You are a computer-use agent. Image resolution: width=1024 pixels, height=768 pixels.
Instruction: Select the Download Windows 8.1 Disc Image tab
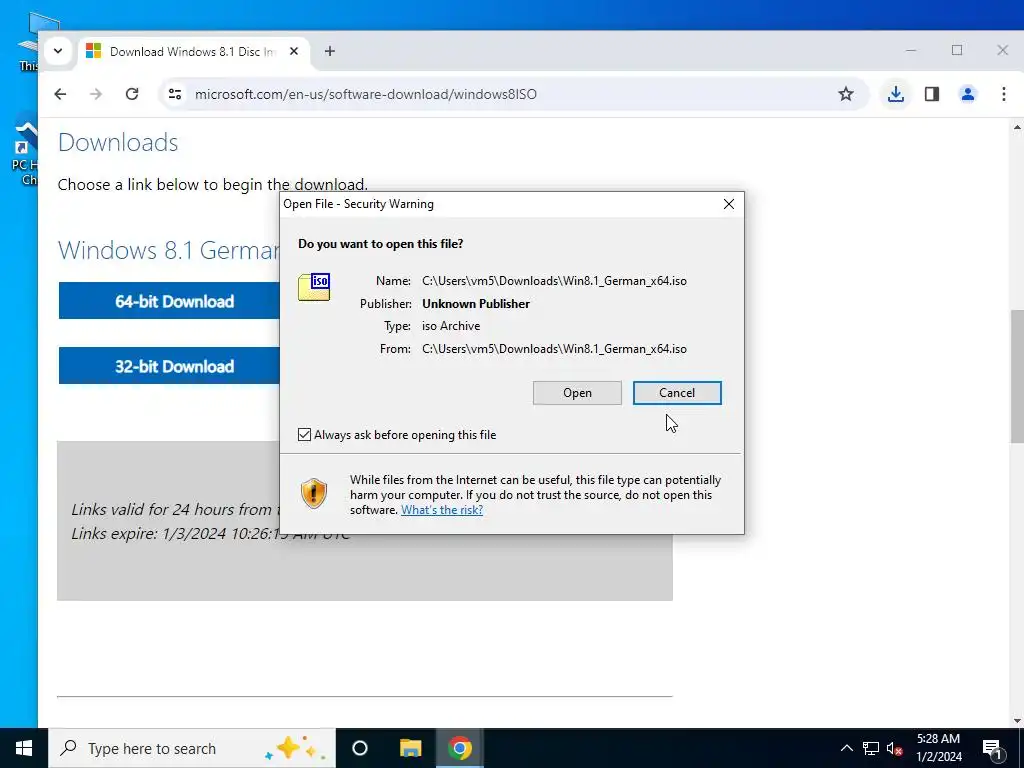point(193,52)
